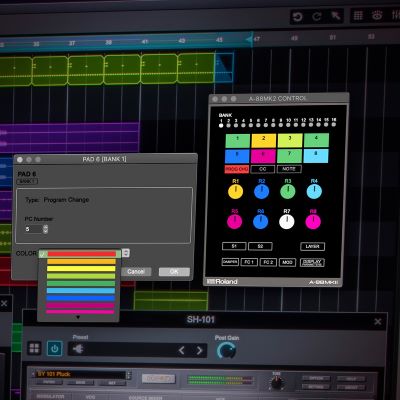Choose the lime color from the COLOR list
The image size is (400, 400).
(x=81, y=276)
